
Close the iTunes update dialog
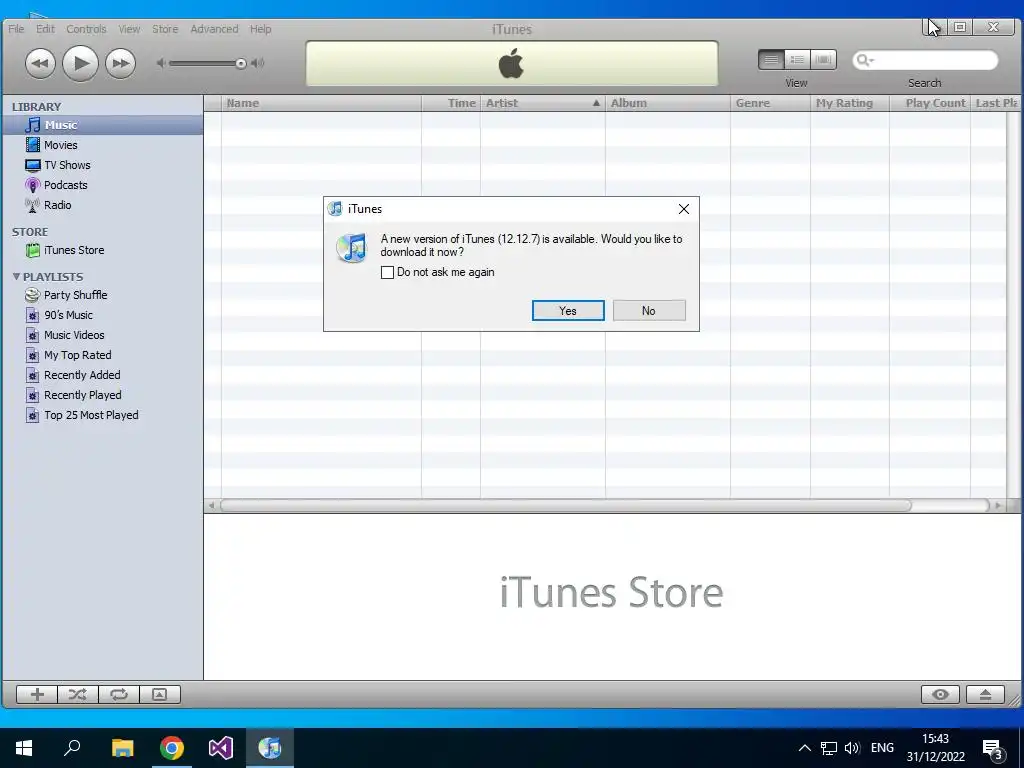pyautogui.click(x=684, y=209)
